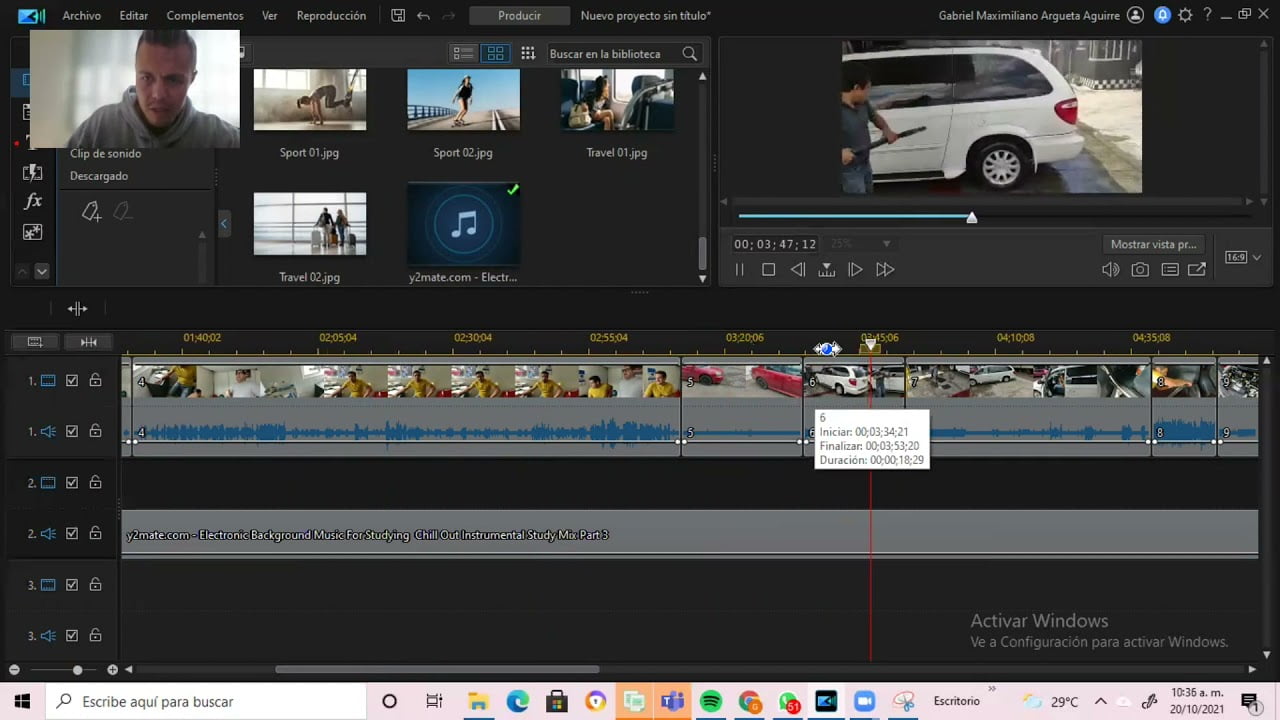Open the library sort options grid dropdown
The height and width of the screenshot is (720, 1280).
528,54
